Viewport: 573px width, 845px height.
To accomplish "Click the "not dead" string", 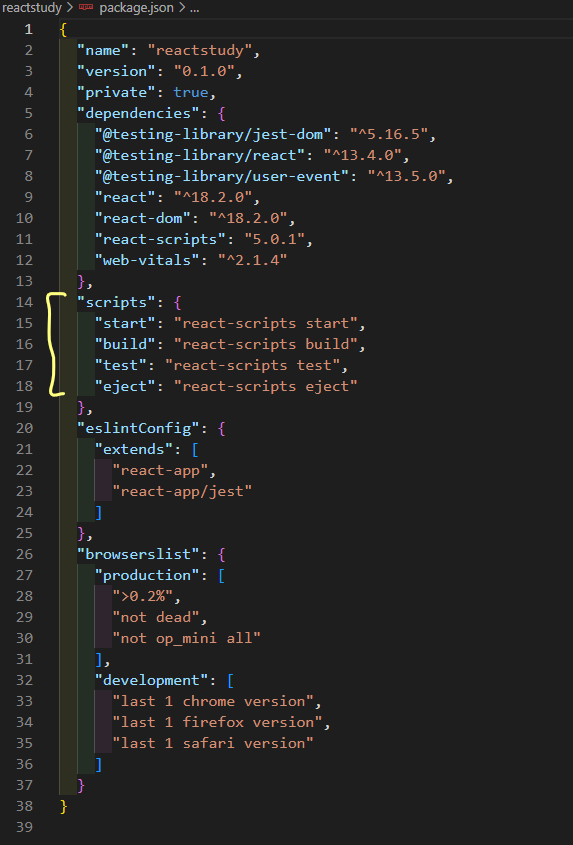I will coord(156,618).
